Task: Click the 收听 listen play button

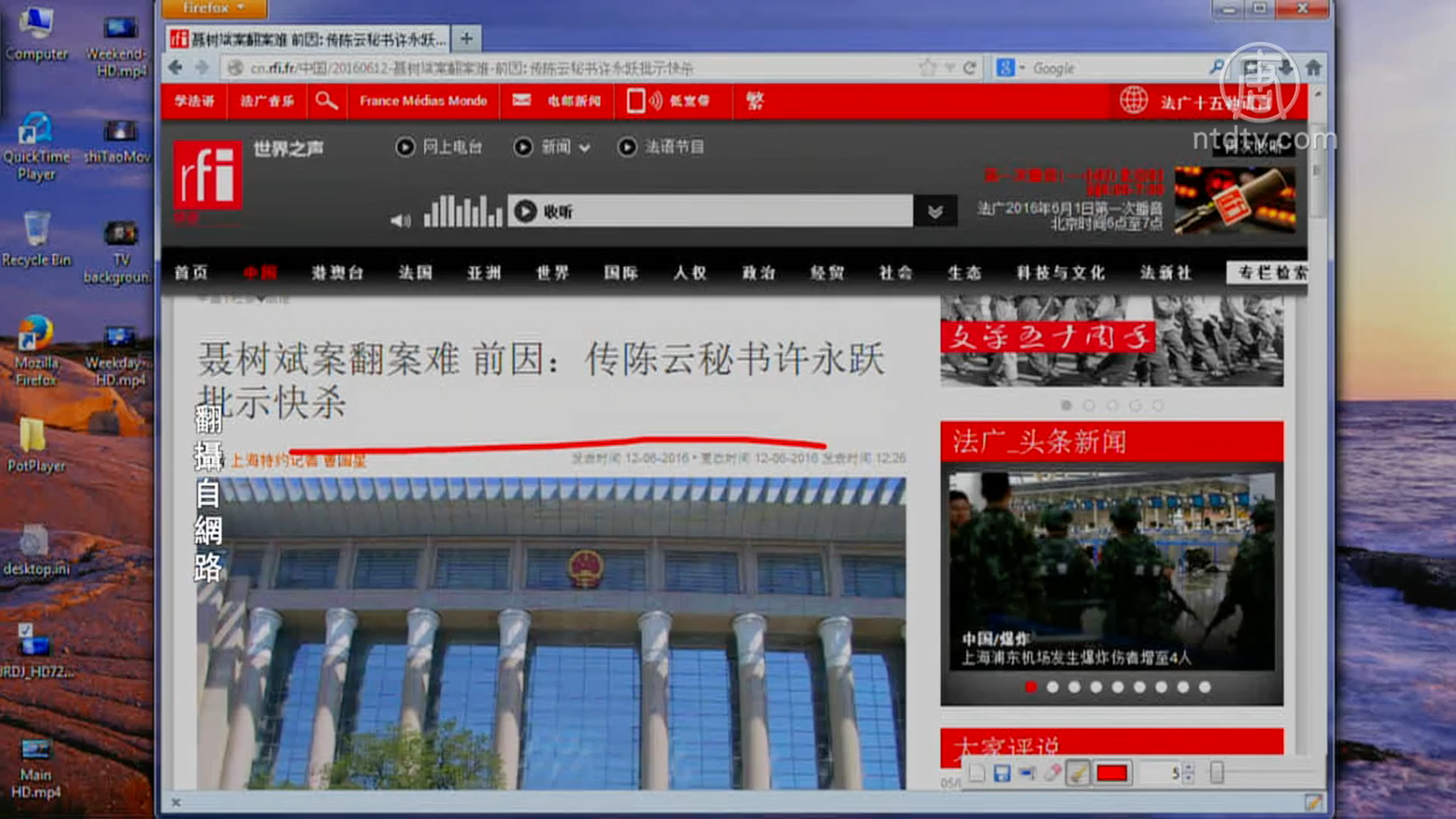Action: pos(525,211)
